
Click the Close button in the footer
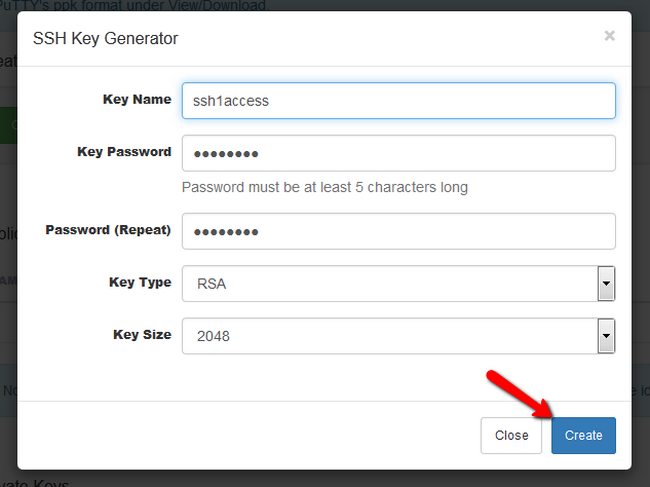pos(511,435)
